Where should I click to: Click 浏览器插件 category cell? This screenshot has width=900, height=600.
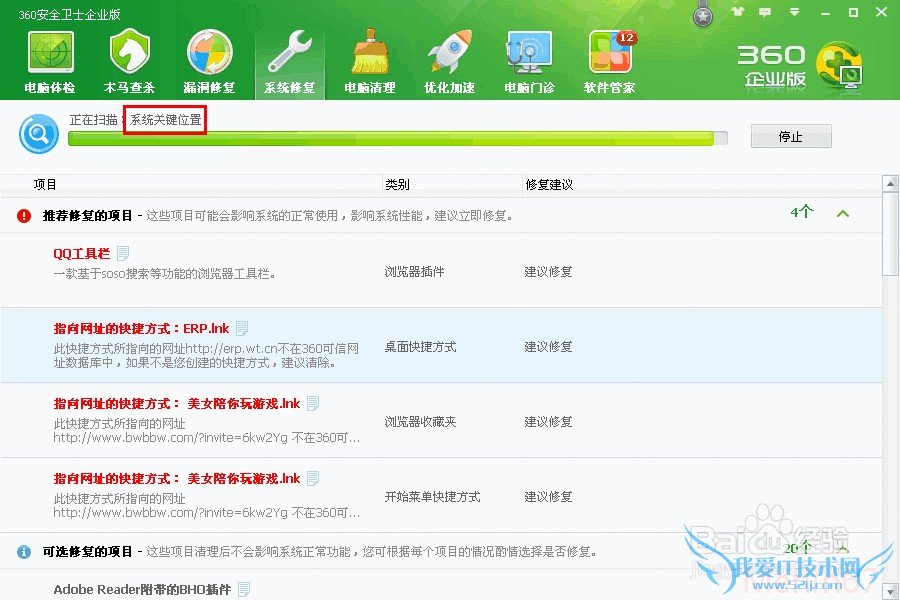(414, 272)
